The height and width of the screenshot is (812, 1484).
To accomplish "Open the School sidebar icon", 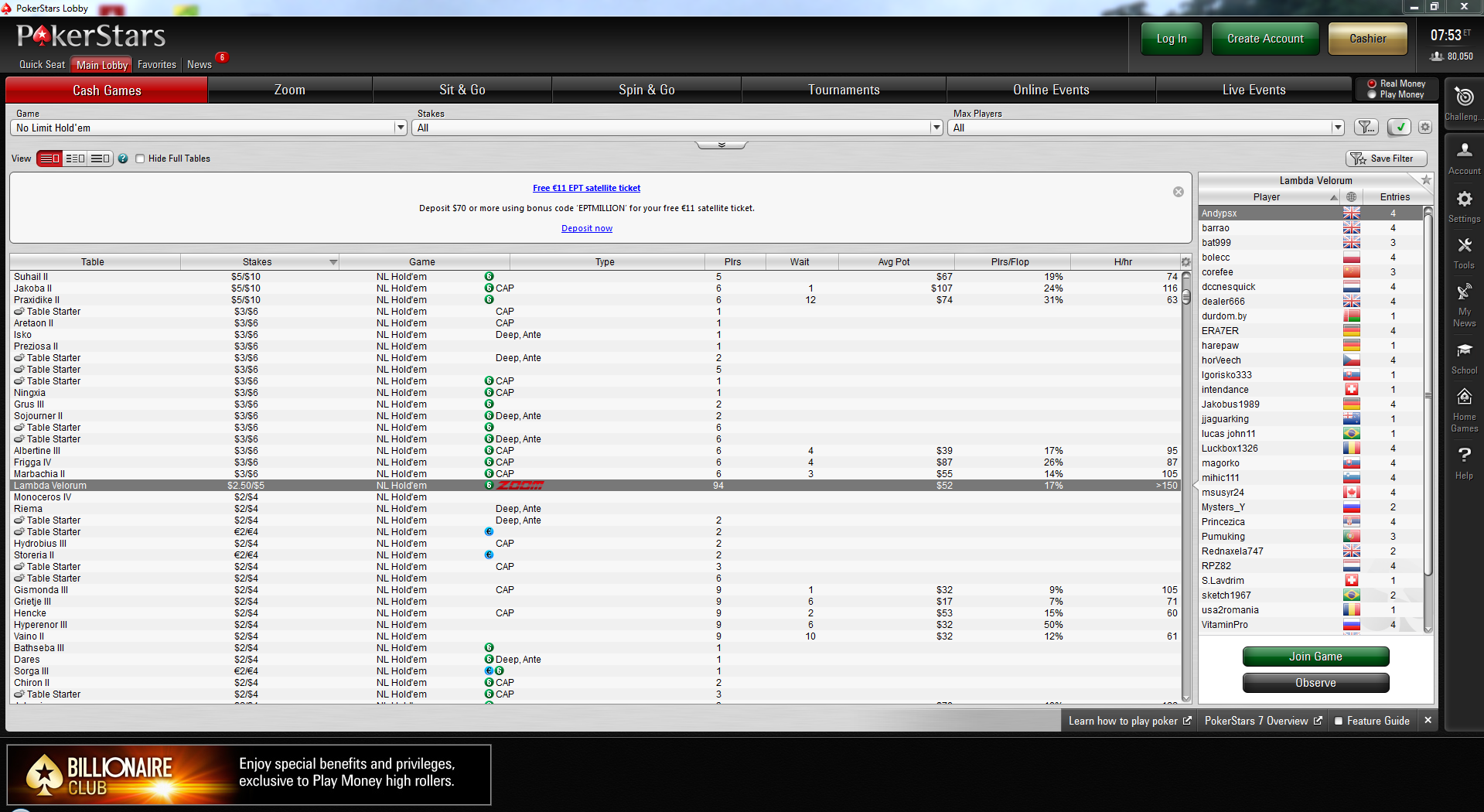I will pos(1464,359).
